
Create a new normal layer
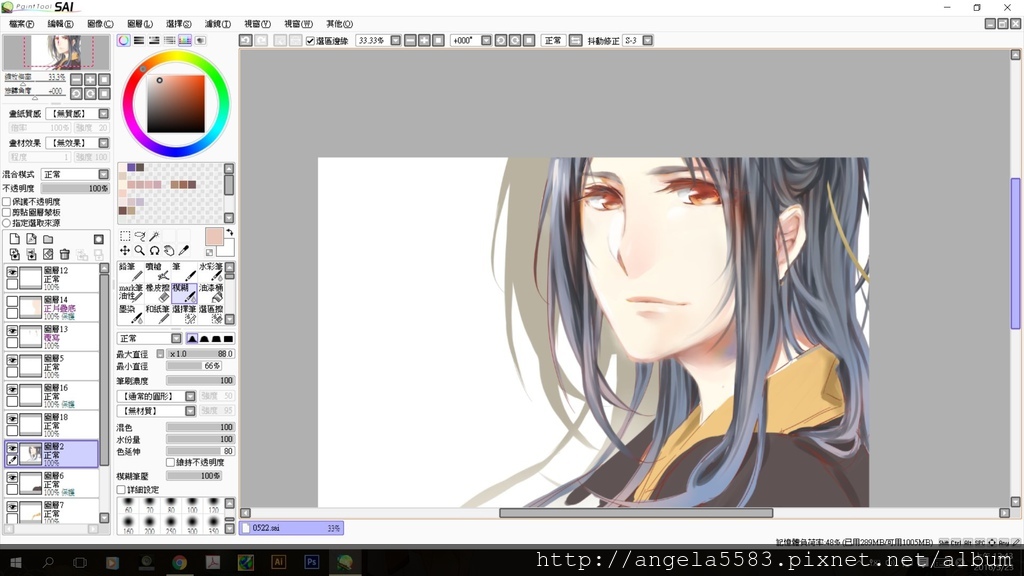click(x=14, y=239)
